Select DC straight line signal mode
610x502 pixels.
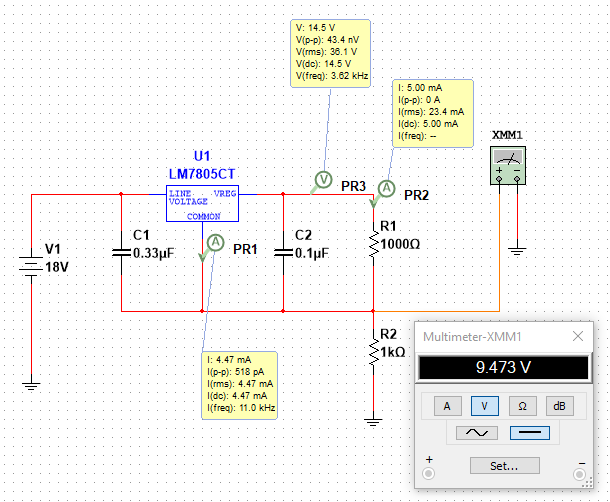coord(529,433)
